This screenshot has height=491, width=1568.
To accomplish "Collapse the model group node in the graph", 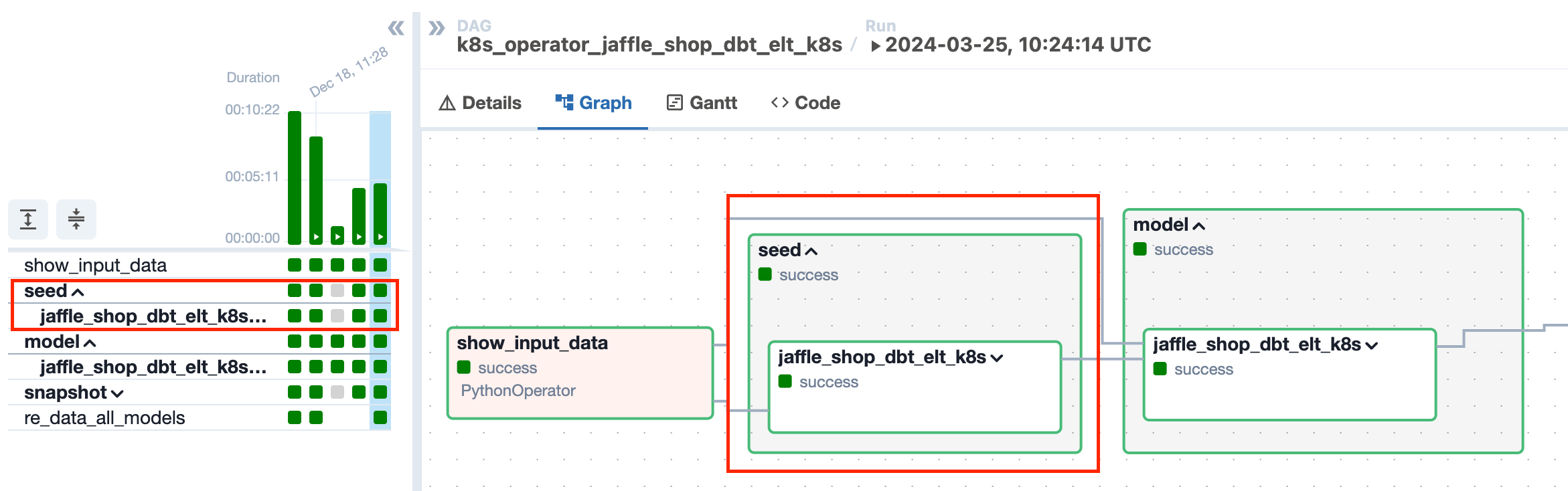I will point(1199,225).
